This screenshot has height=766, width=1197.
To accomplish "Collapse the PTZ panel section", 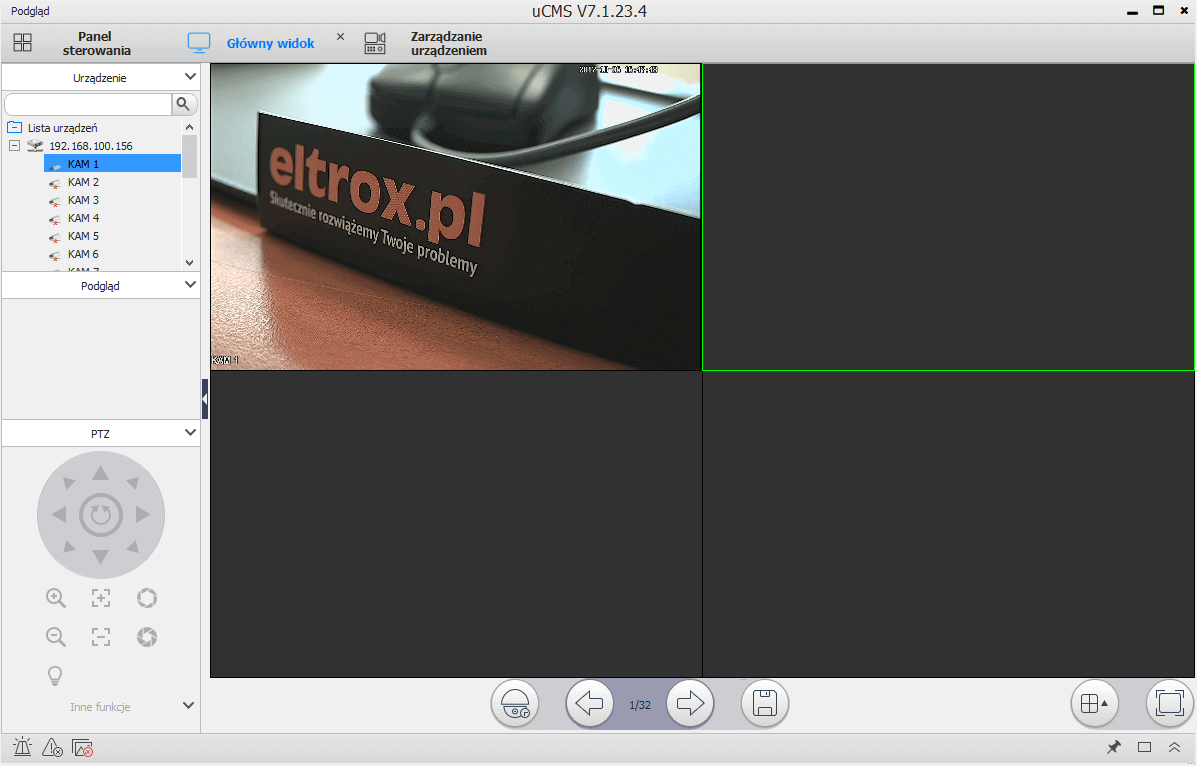I will (x=190, y=433).
